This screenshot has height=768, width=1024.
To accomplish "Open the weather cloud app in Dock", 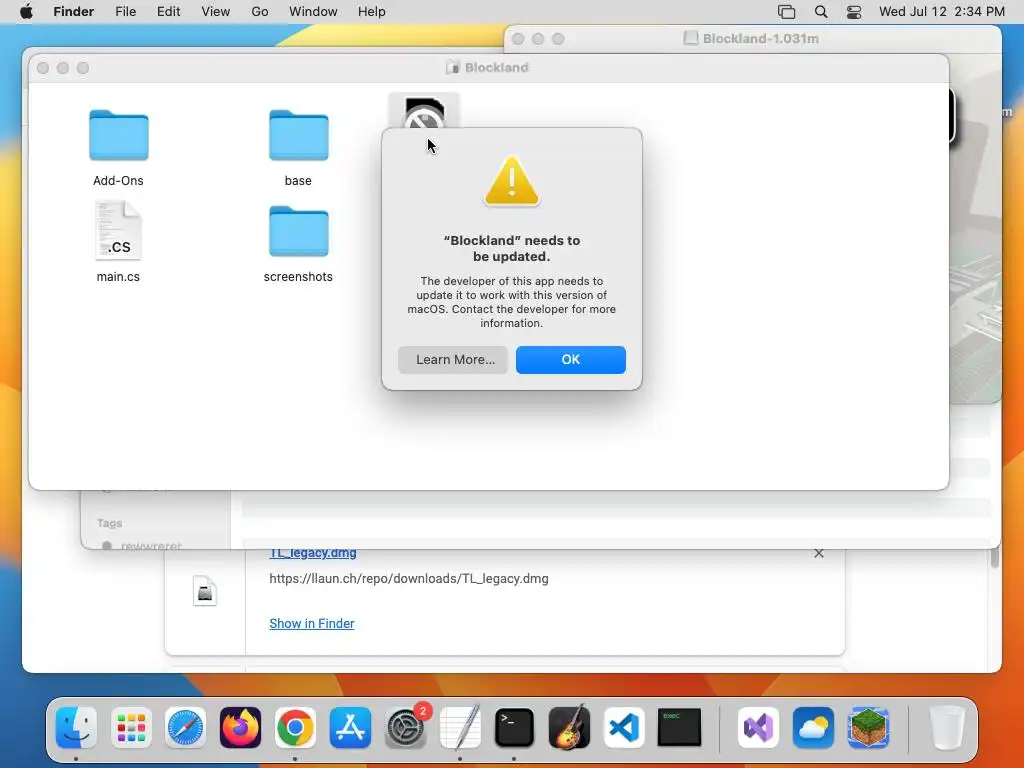I will pyautogui.click(x=813, y=727).
